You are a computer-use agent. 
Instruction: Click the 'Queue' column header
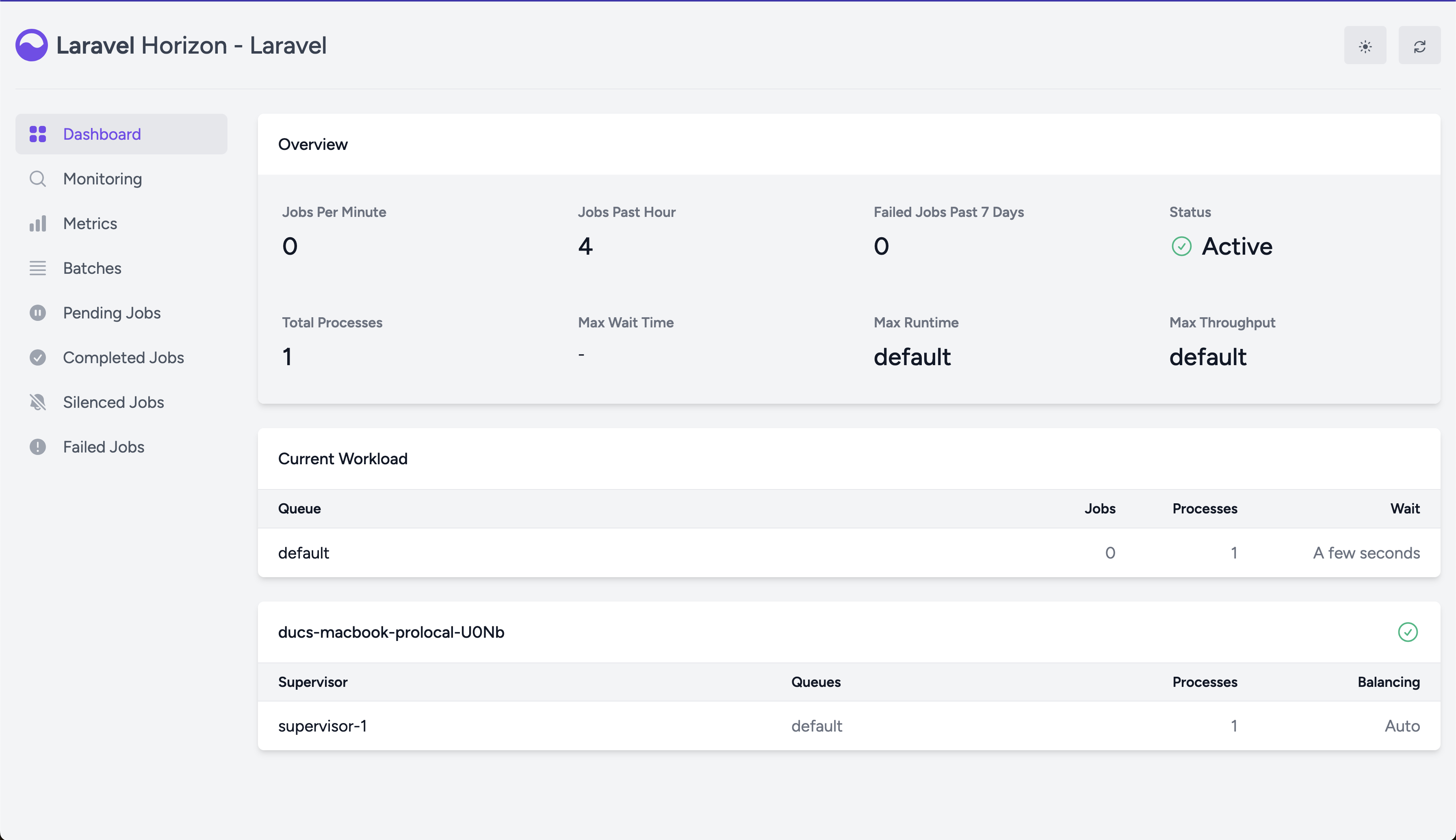(x=299, y=508)
